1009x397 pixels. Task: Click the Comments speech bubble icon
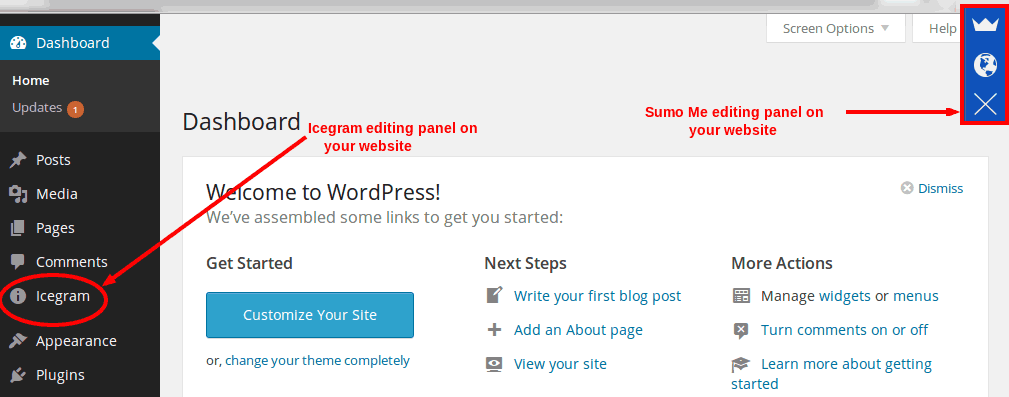18,262
